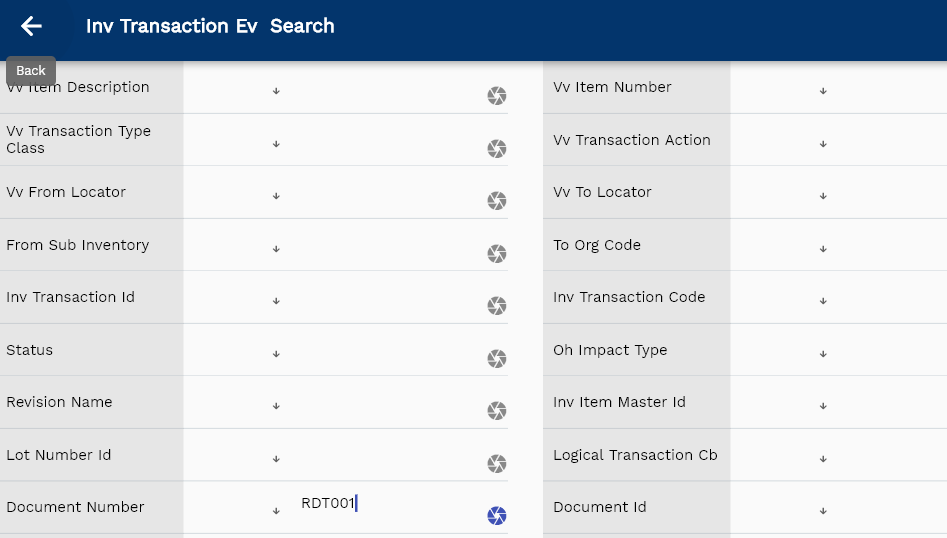Click camera icon in Status row
The image size is (947, 538).
click(497, 359)
